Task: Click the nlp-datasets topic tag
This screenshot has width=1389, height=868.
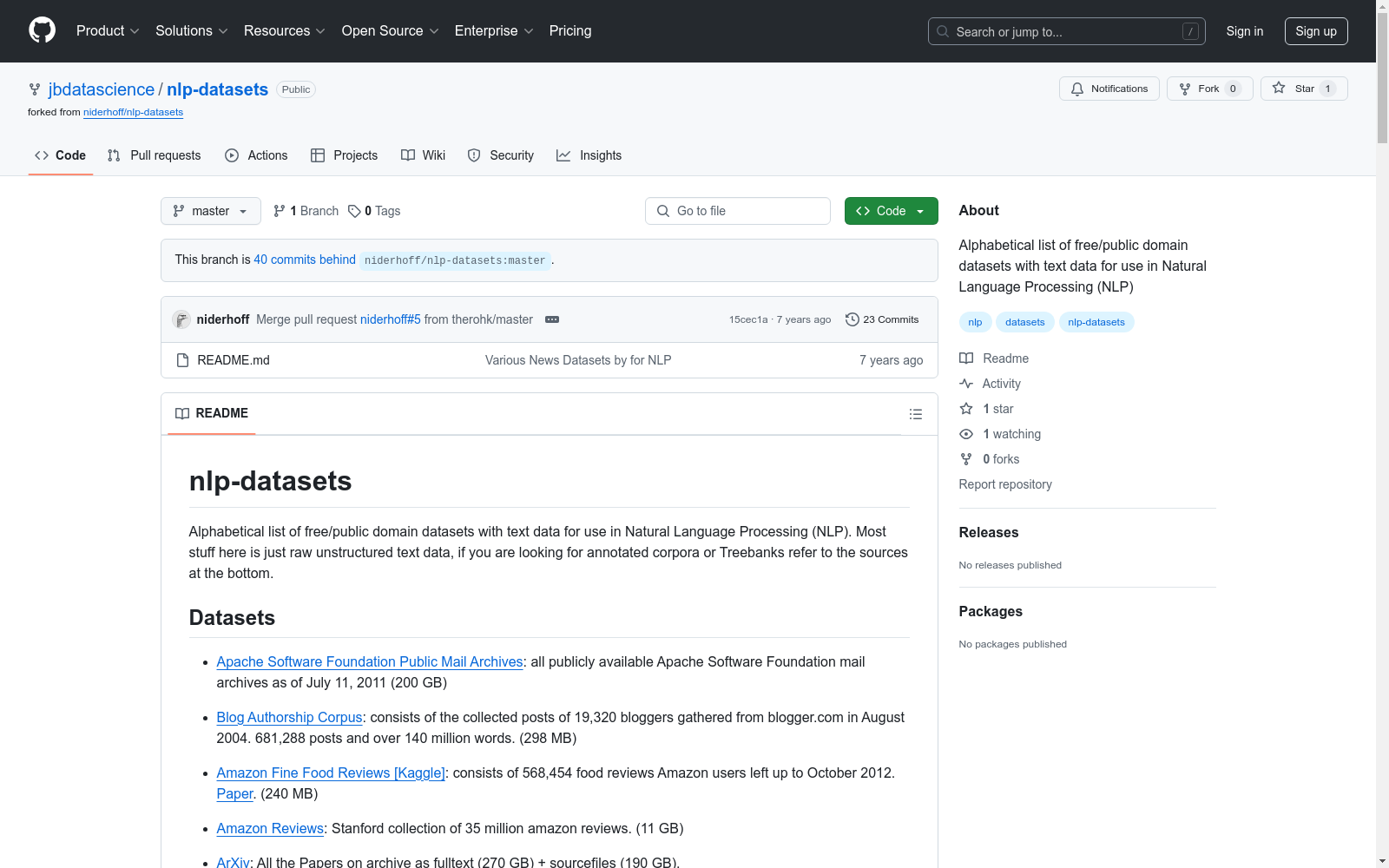Action: 1096,322
